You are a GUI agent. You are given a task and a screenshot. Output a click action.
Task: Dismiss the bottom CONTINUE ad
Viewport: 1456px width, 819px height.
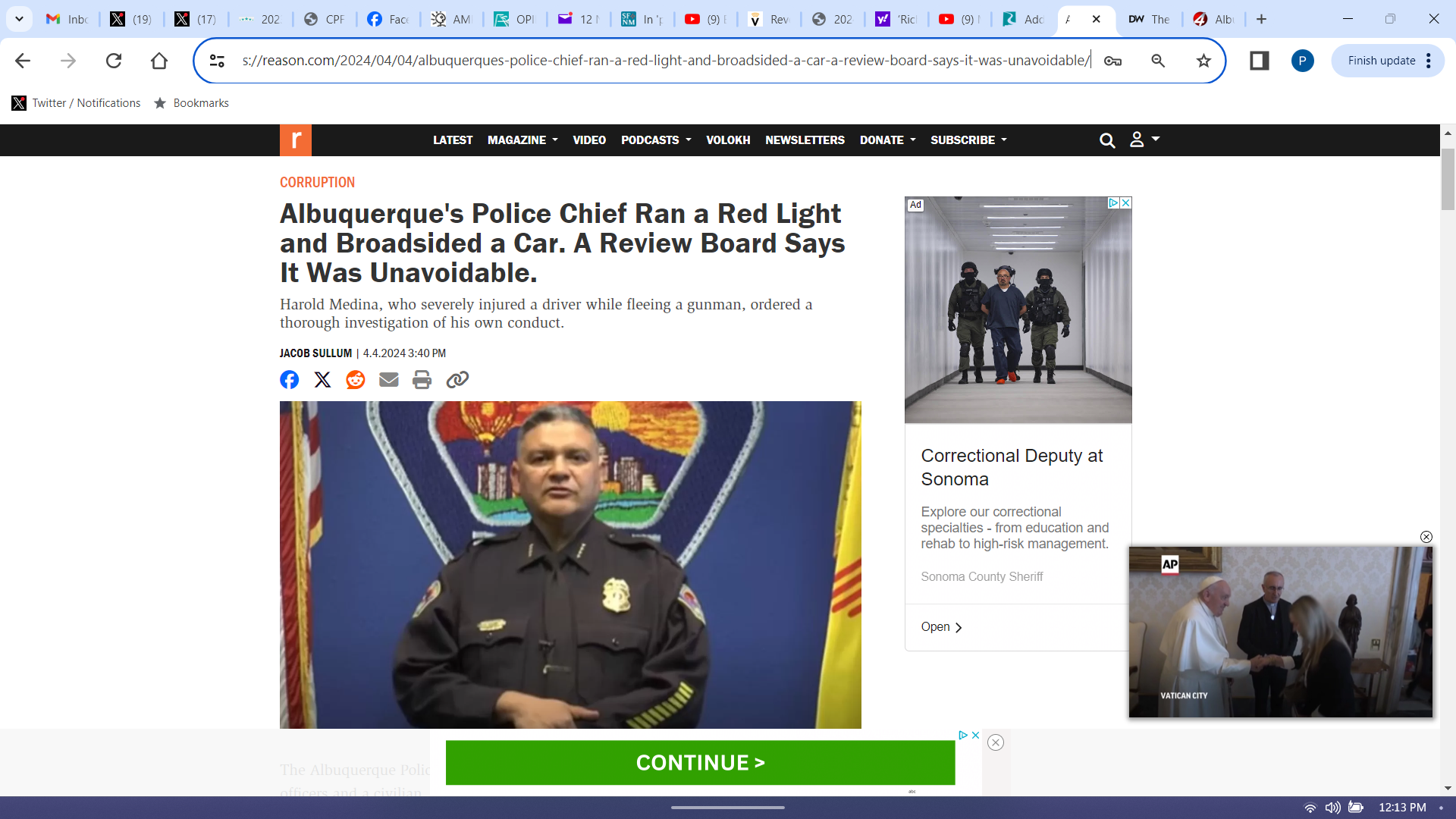click(x=996, y=743)
